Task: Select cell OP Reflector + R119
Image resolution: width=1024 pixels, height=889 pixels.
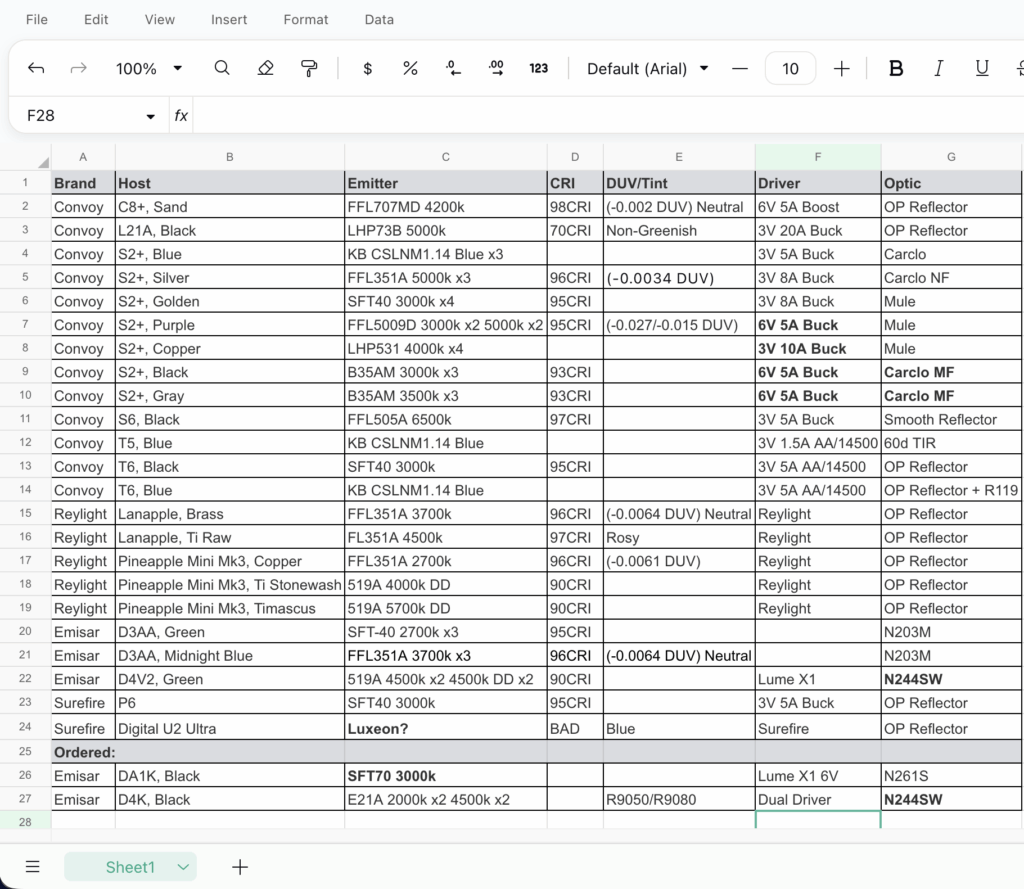Action: 951,490
